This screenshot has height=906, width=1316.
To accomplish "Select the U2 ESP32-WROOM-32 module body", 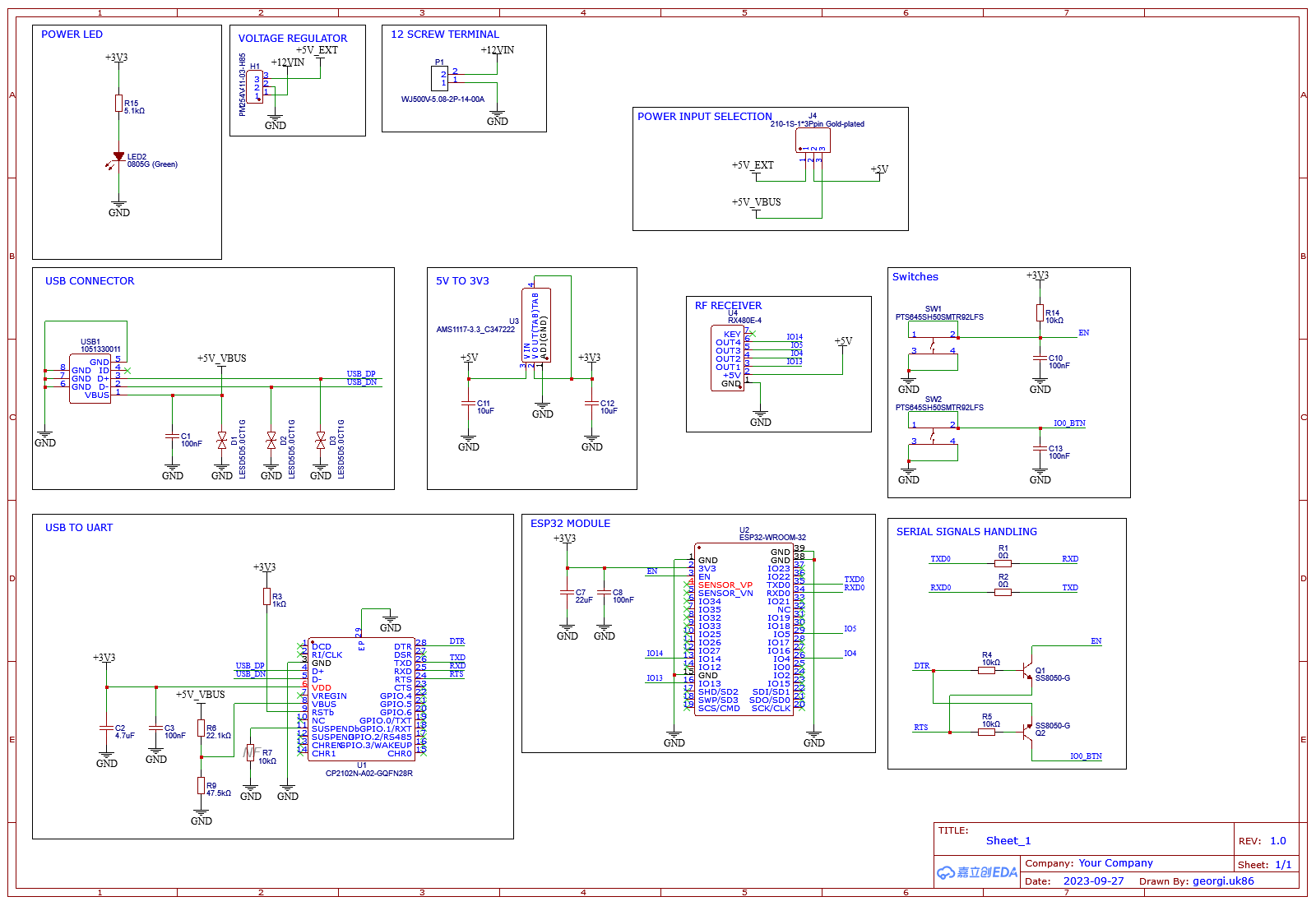I will coord(744,629).
